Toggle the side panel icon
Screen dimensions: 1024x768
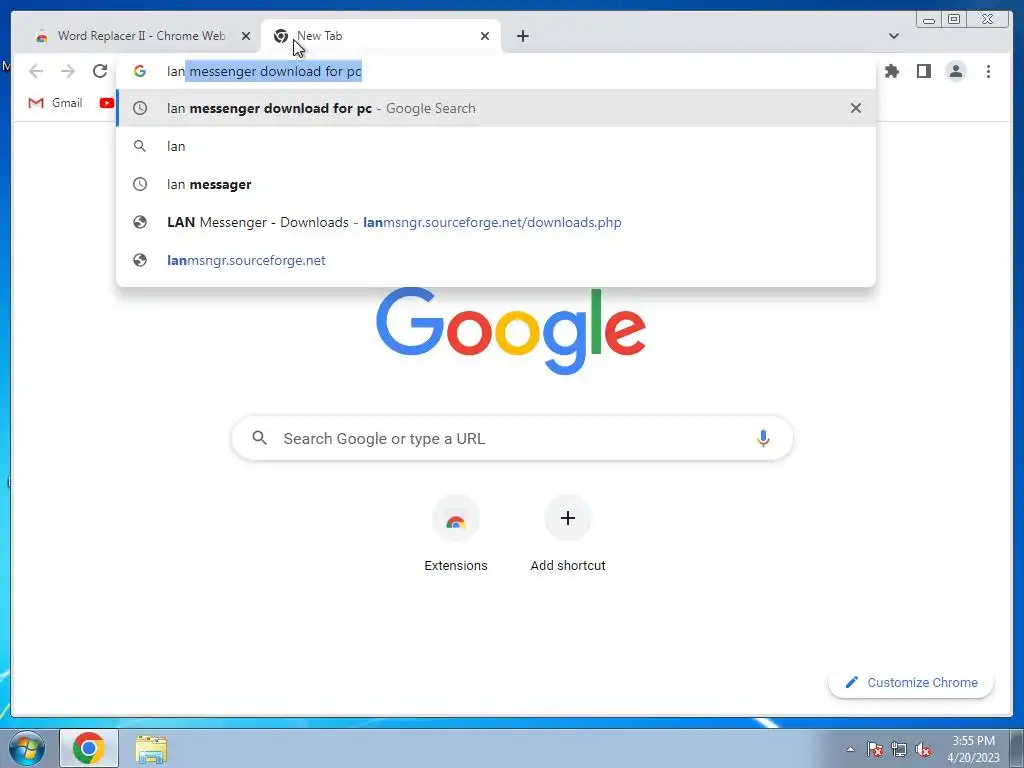click(923, 71)
